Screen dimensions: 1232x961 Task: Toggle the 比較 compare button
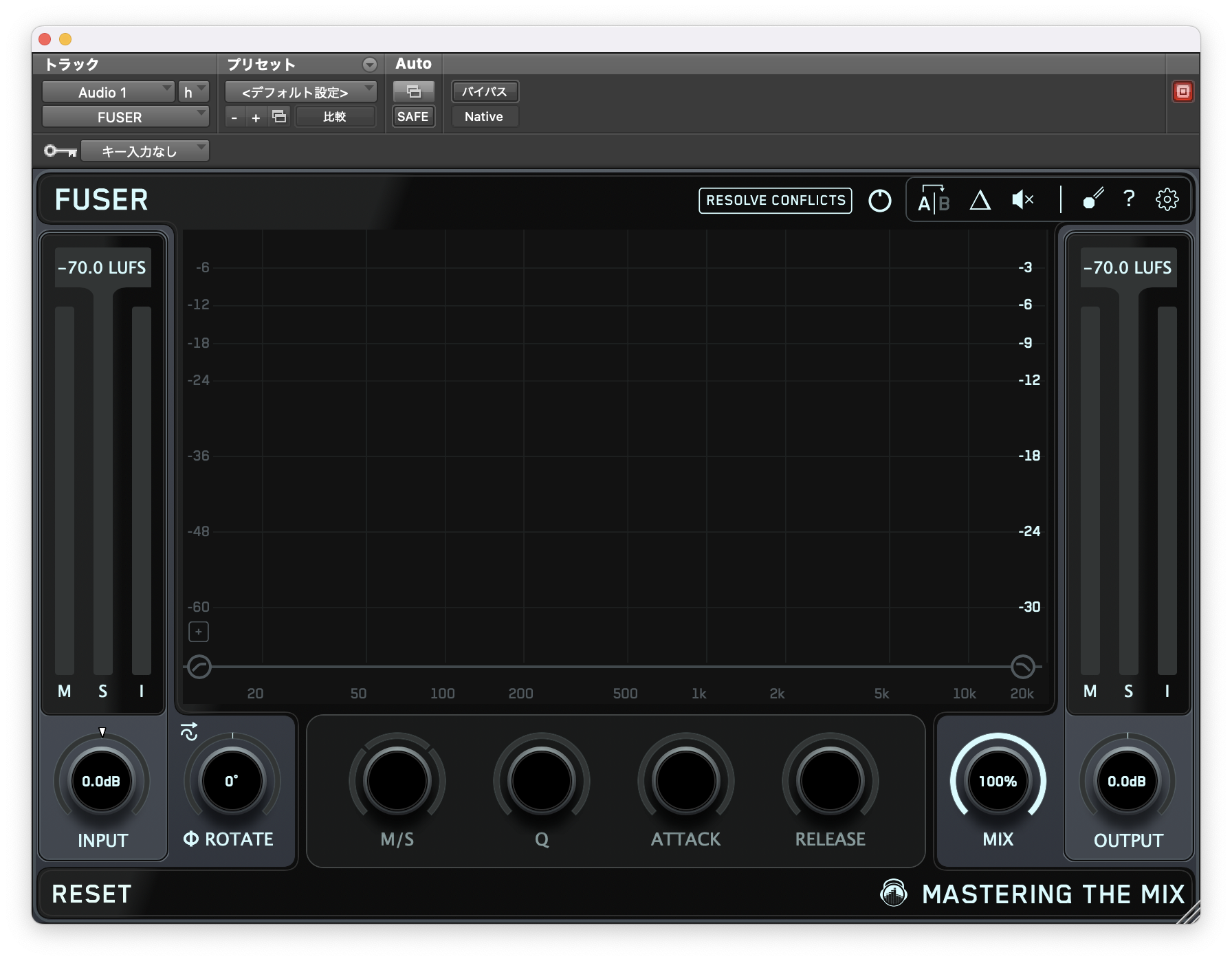click(x=335, y=116)
